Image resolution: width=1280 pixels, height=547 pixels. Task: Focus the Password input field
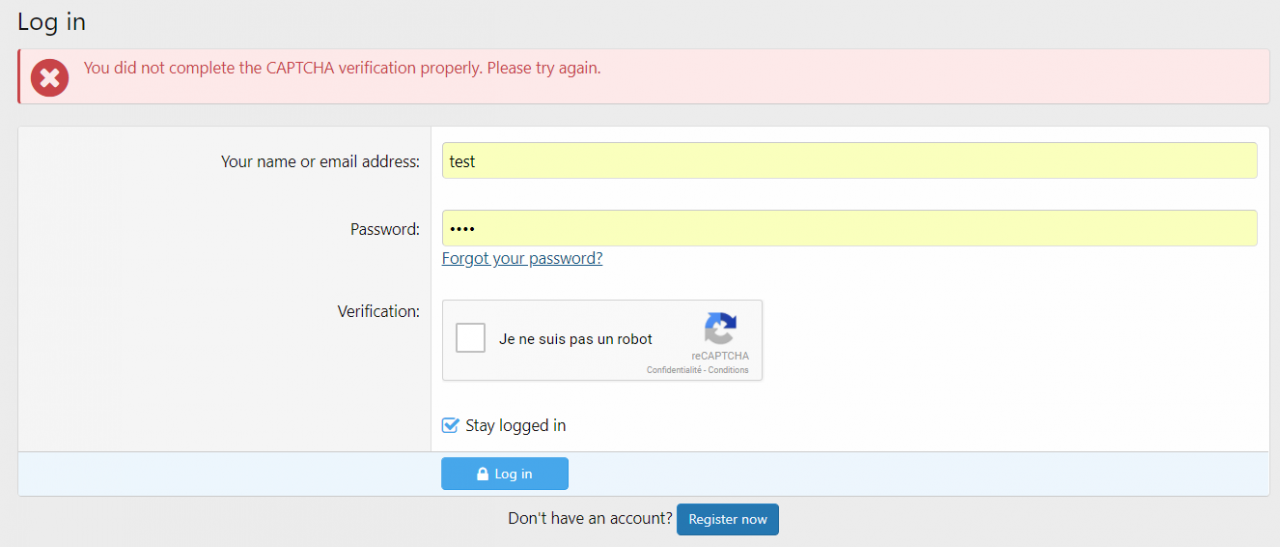(x=849, y=228)
